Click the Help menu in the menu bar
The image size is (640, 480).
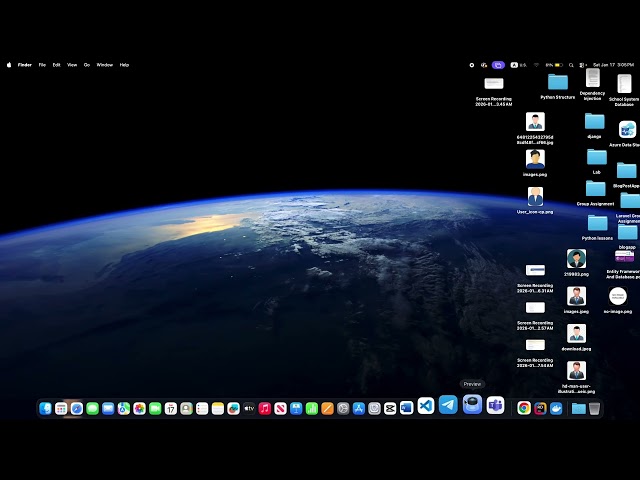click(124, 64)
